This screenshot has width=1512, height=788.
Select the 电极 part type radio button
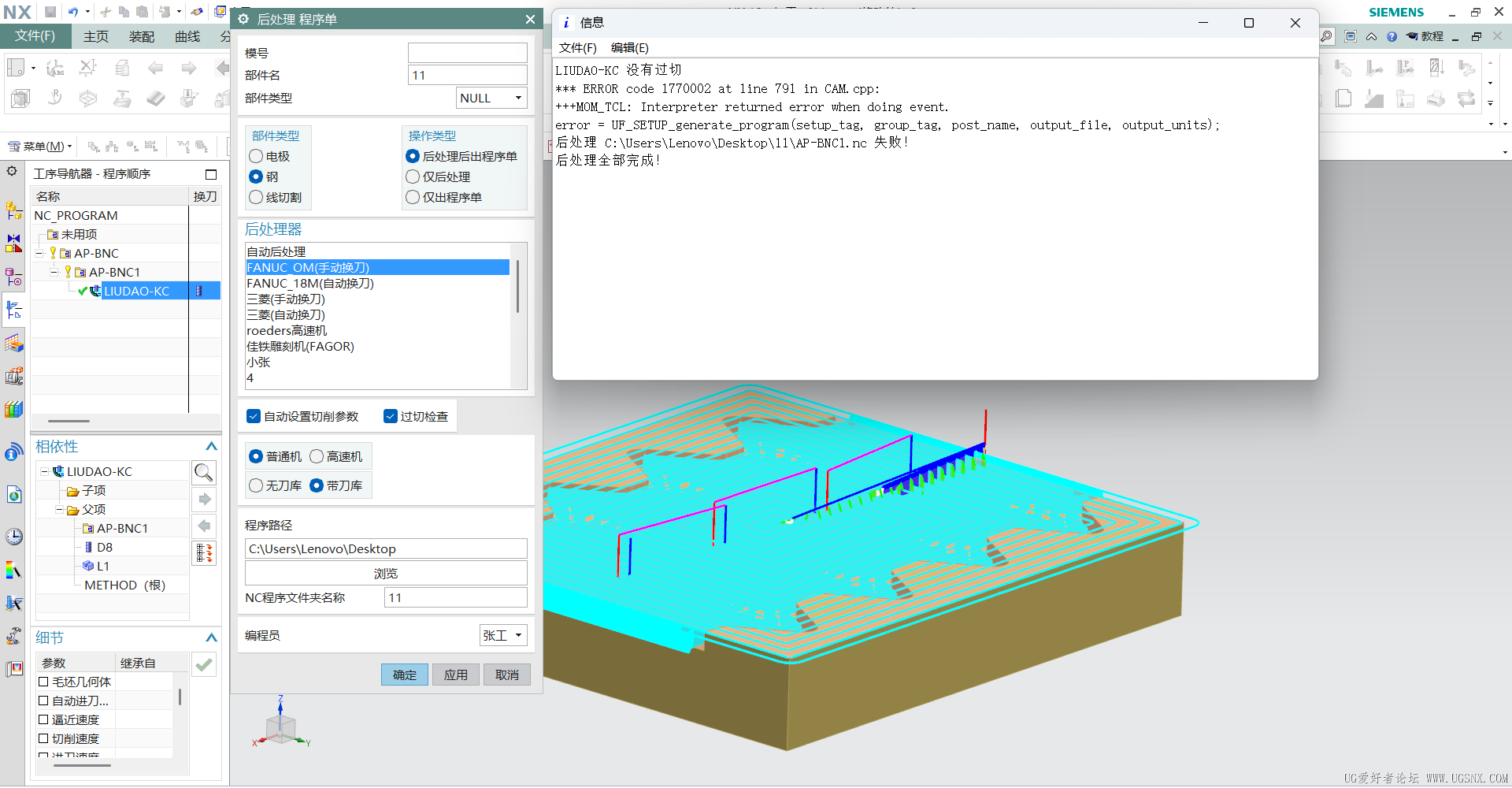tap(256, 156)
